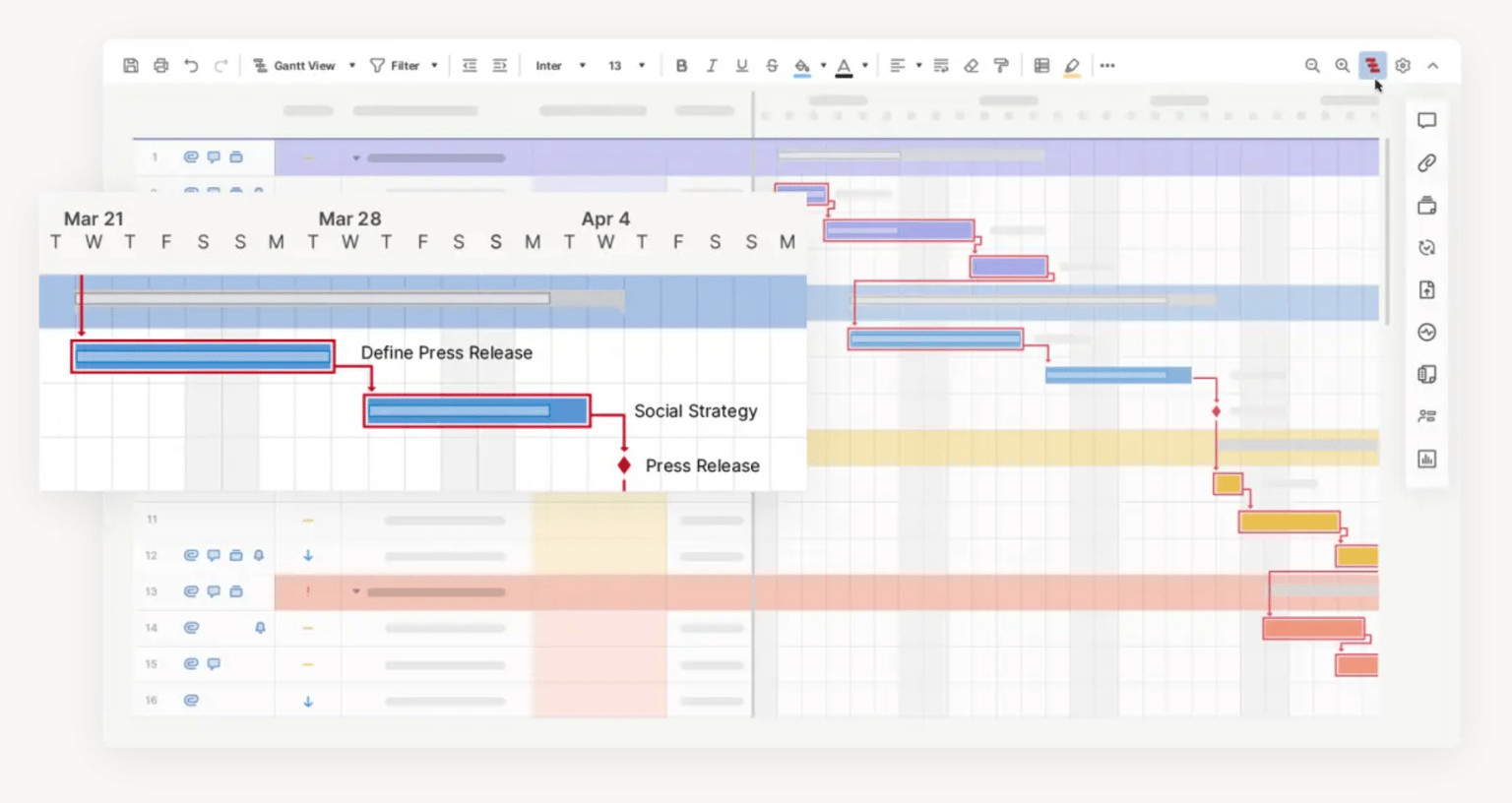
Task: Open the overflow (…) toolbar menu
Action: pyautogui.click(x=1107, y=65)
